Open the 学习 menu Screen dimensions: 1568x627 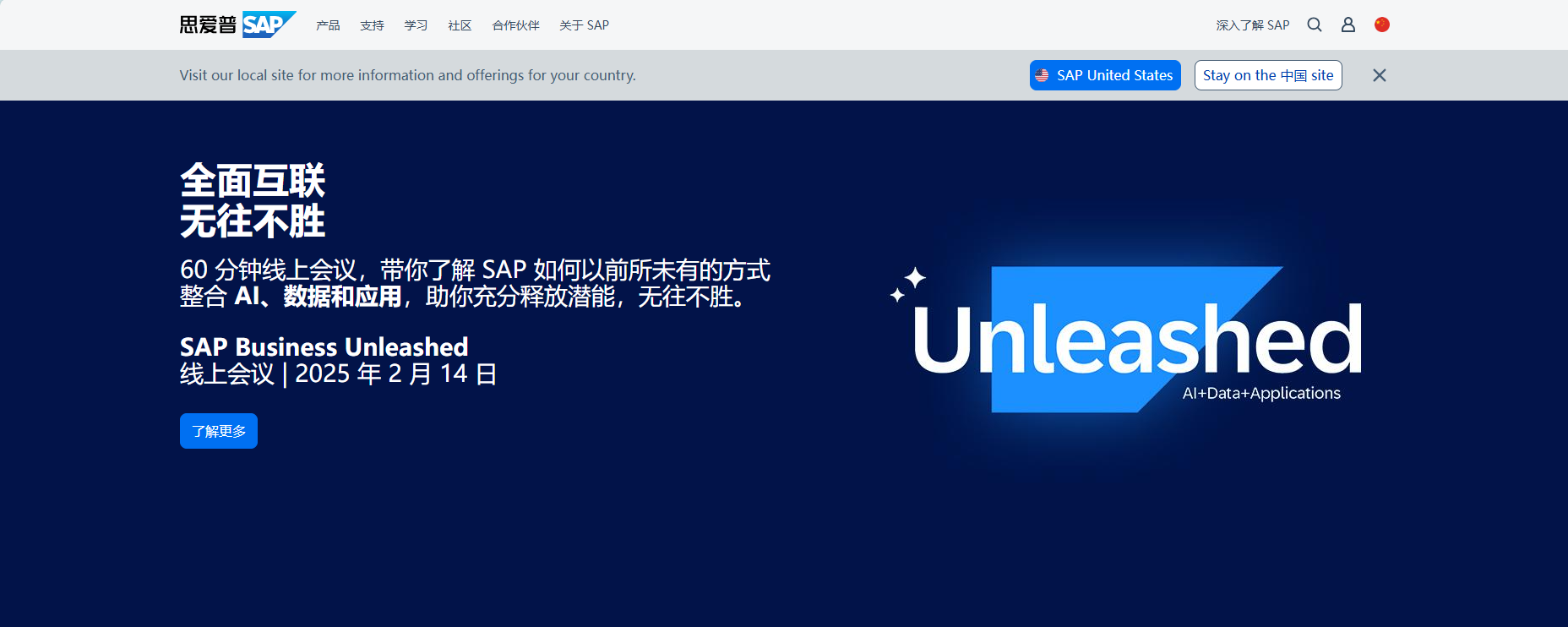point(416,25)
